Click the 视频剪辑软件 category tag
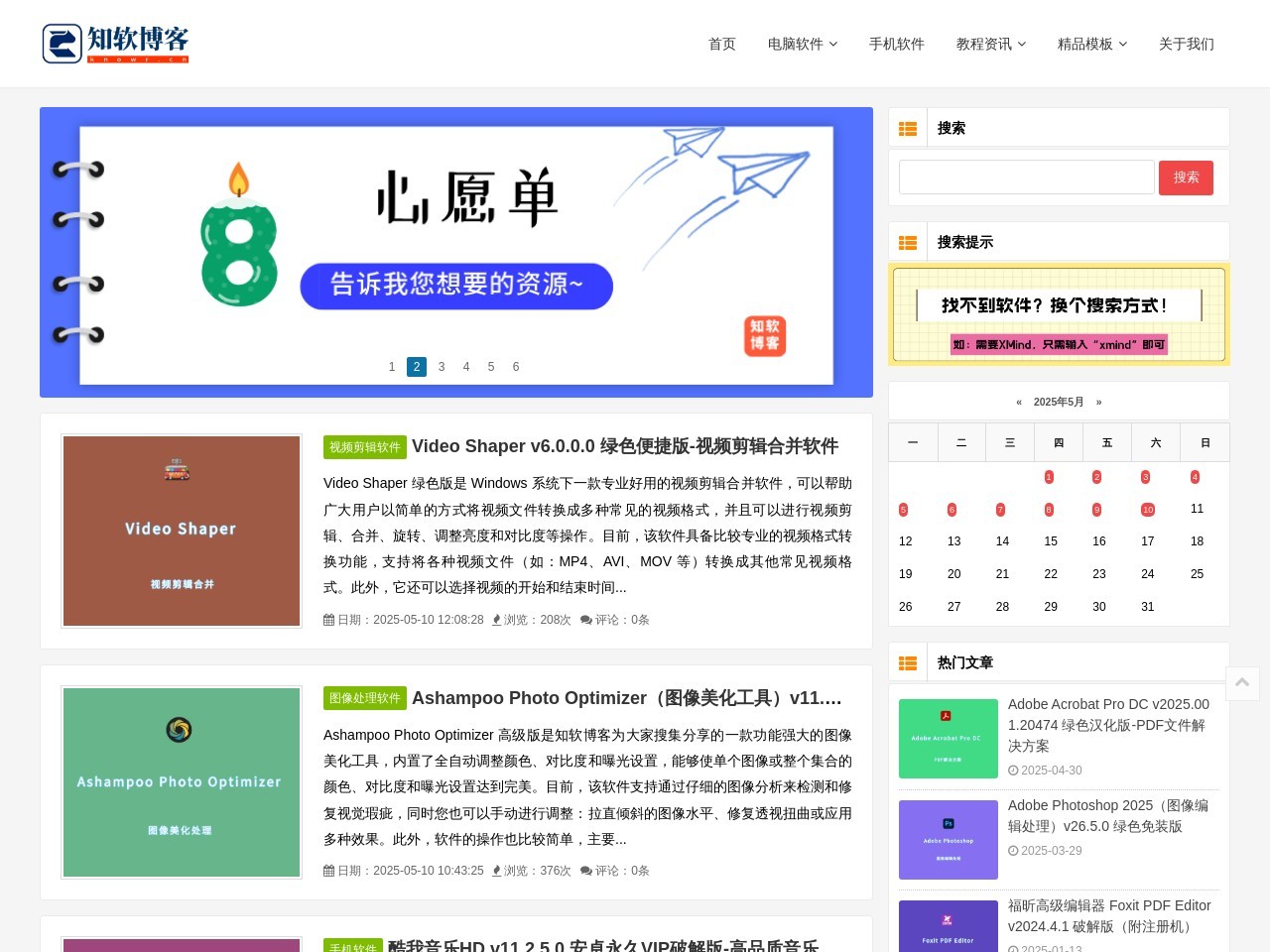 click(x=365, y=447)
